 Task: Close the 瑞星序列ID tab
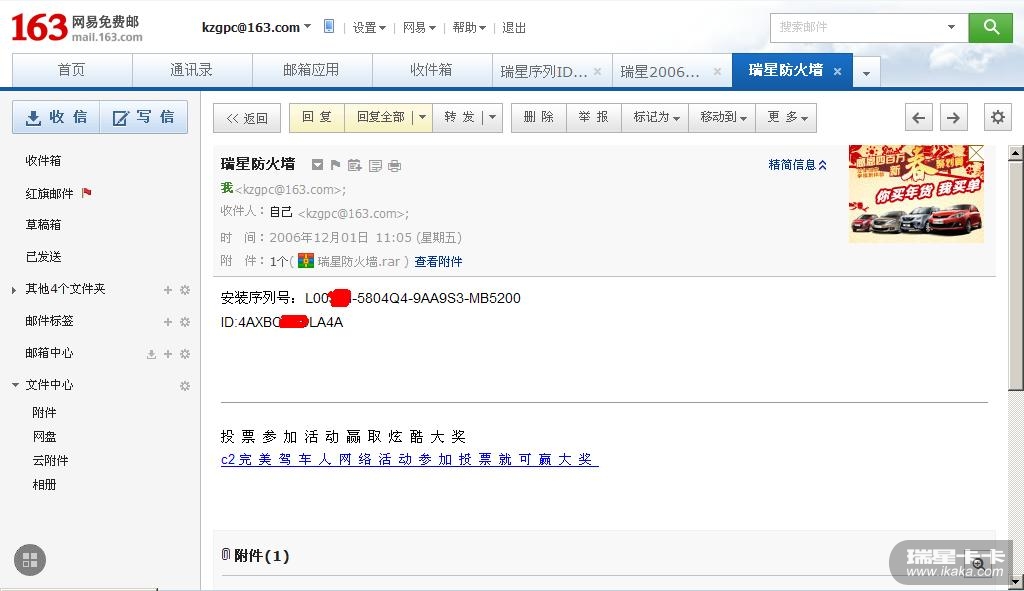click(x=597, y=71)
